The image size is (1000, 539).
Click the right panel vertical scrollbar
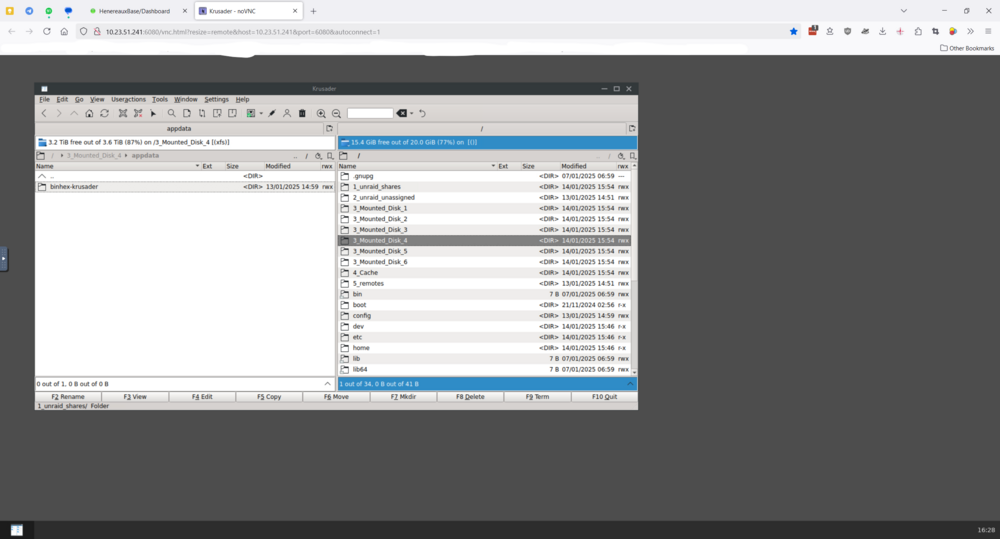tap(634, 268)
